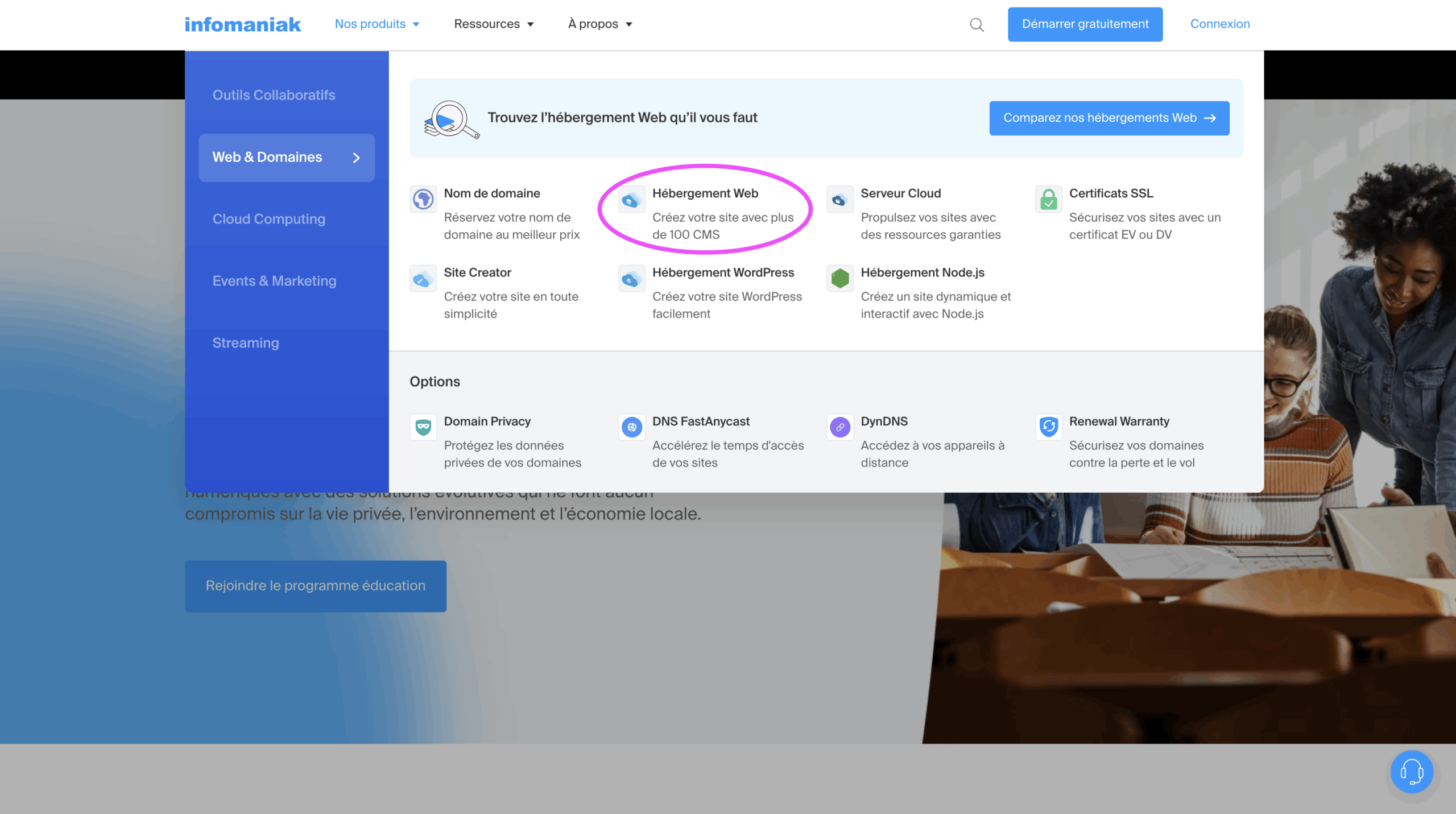Open the support headset chat bubble
The image size is (1456, 814).
1412,772
